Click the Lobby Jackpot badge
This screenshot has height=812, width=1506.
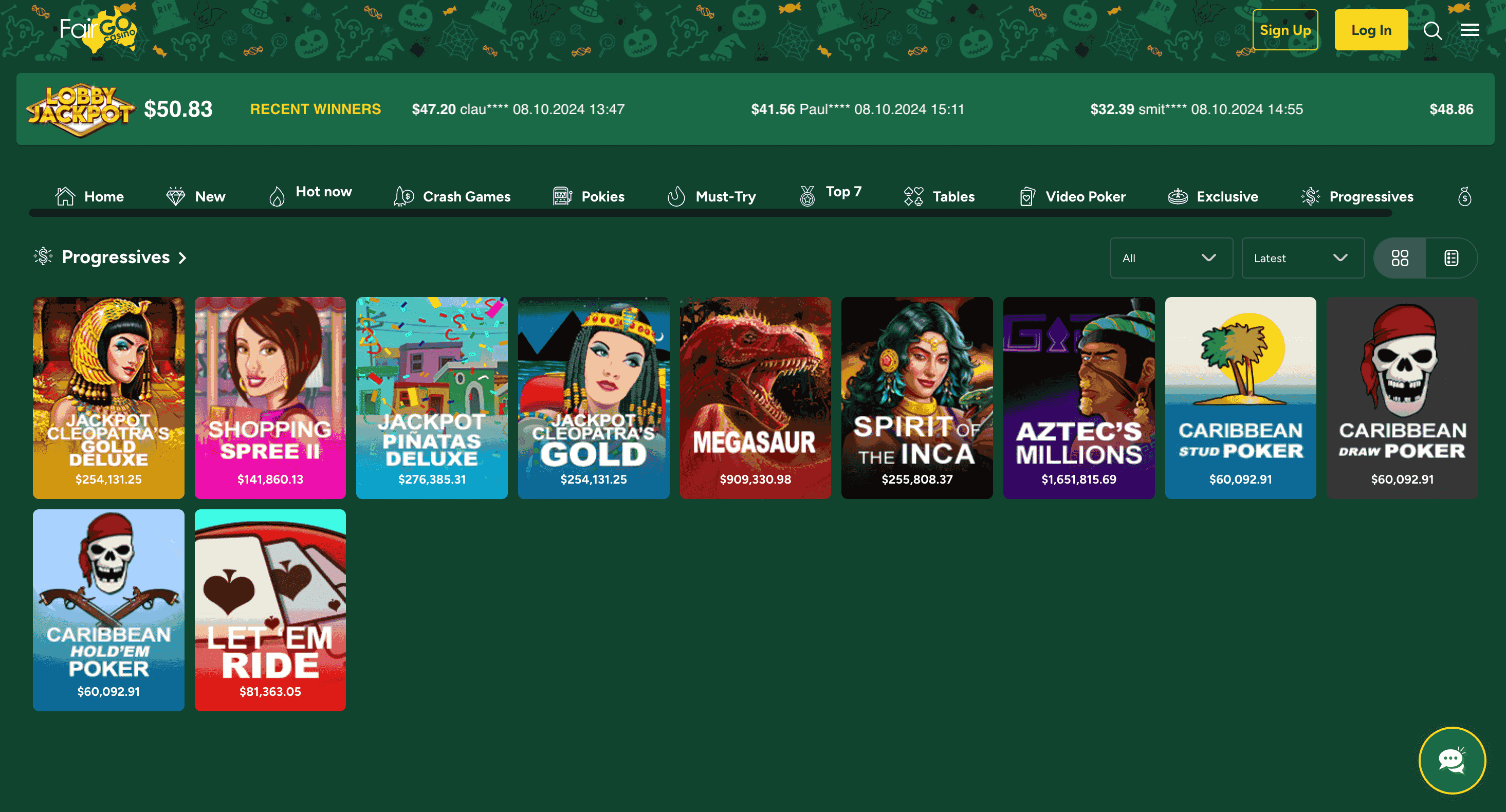tap(81, 109)
